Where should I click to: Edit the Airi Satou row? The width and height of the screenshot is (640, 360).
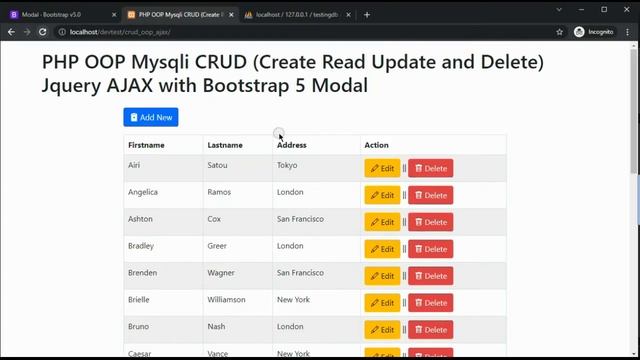pos(382,168)
